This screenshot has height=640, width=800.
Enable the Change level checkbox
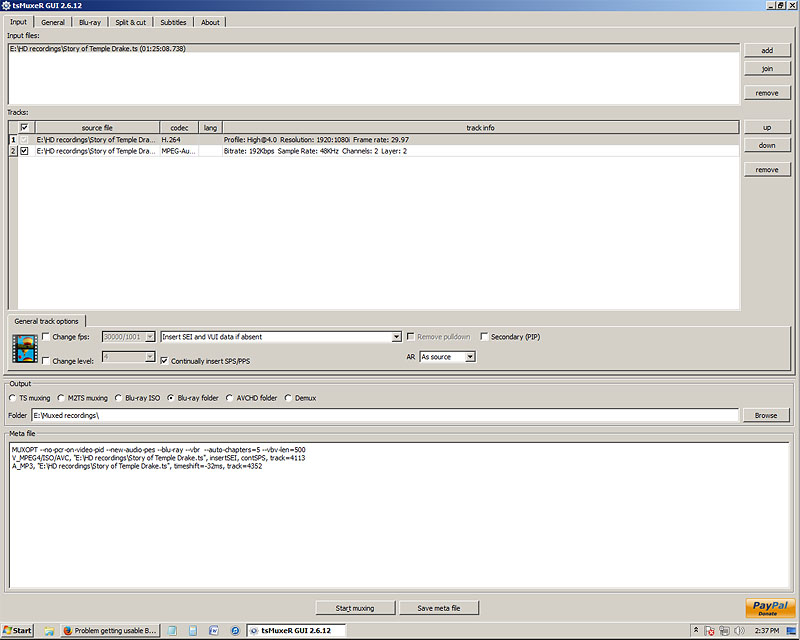pos(46,361)
